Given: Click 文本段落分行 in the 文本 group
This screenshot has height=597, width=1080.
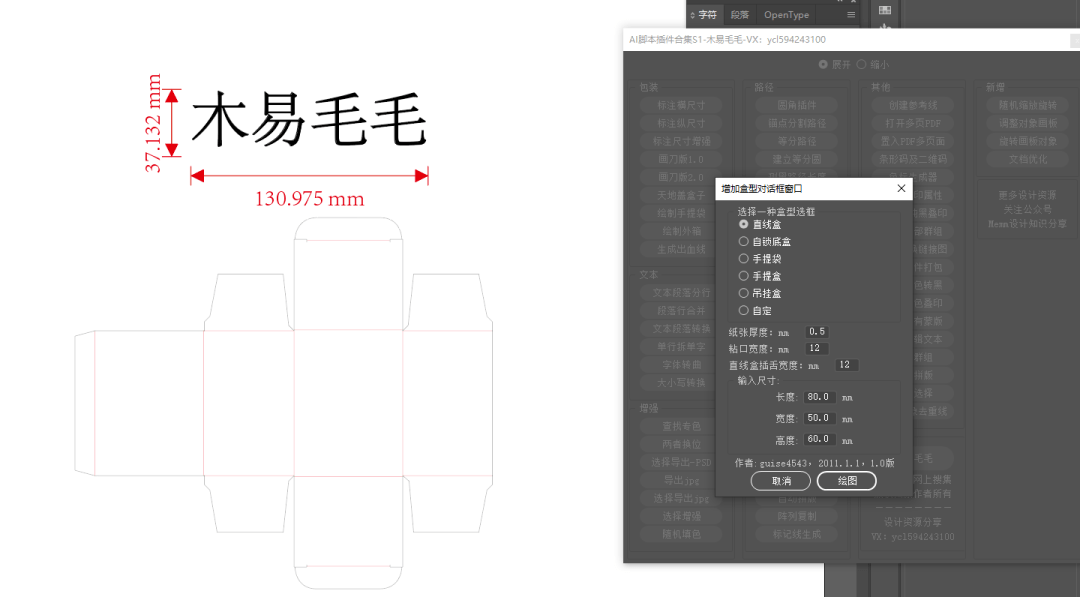Looking at the screenshot, I should coord(681,293).
